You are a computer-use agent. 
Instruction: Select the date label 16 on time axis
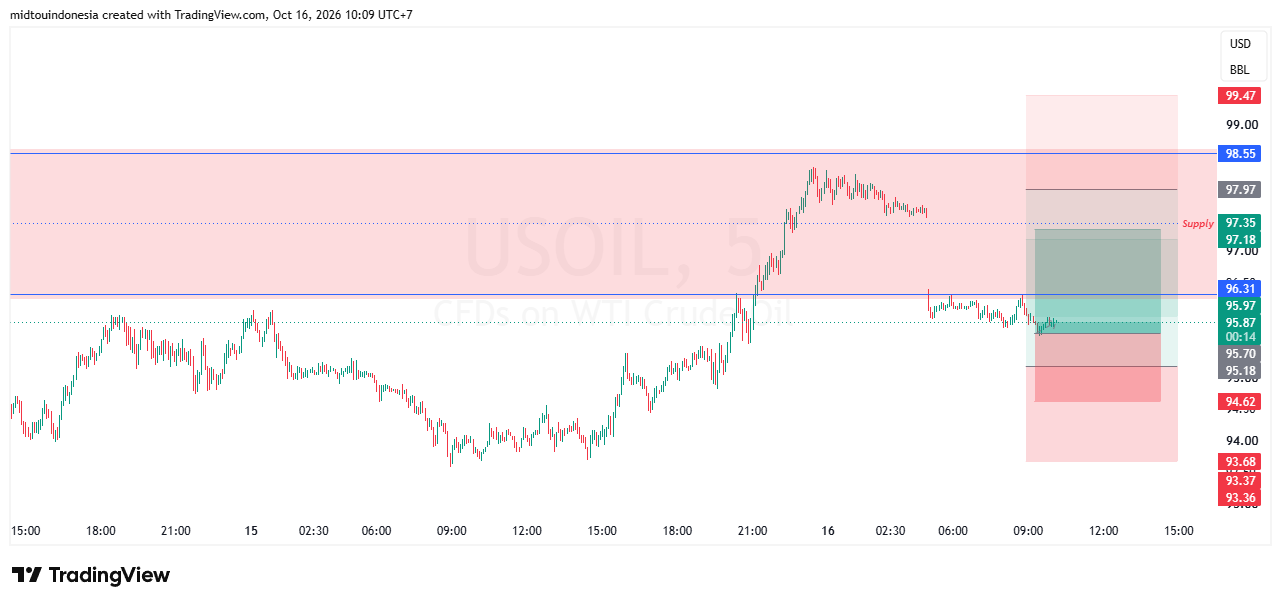[828, 531]
